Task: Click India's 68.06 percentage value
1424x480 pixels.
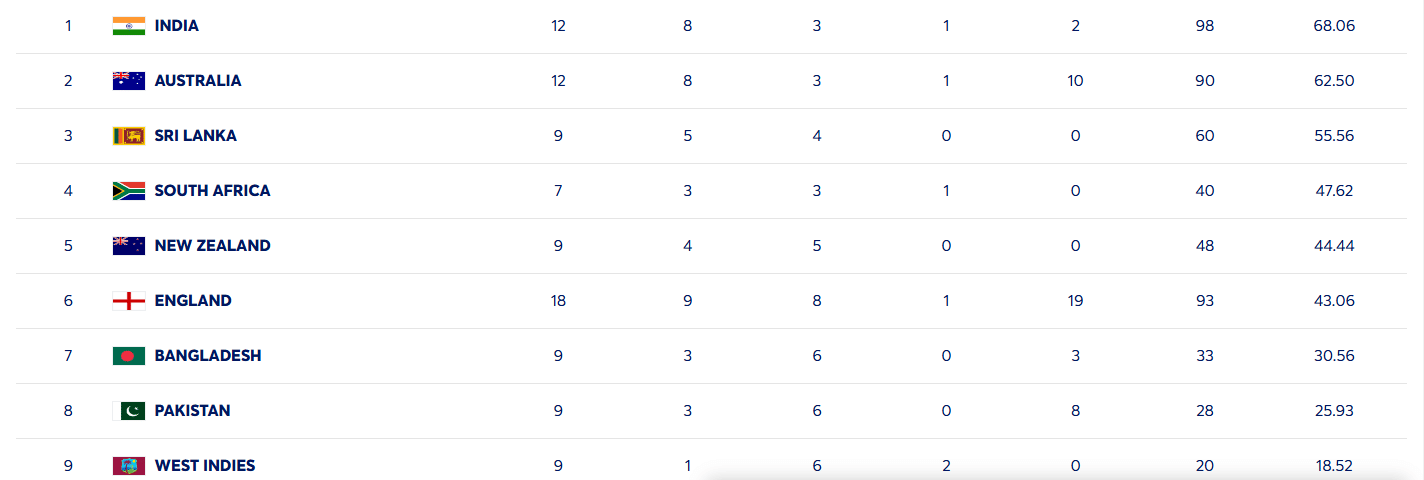Action: pyautogui.click(x=1334, y=26)
